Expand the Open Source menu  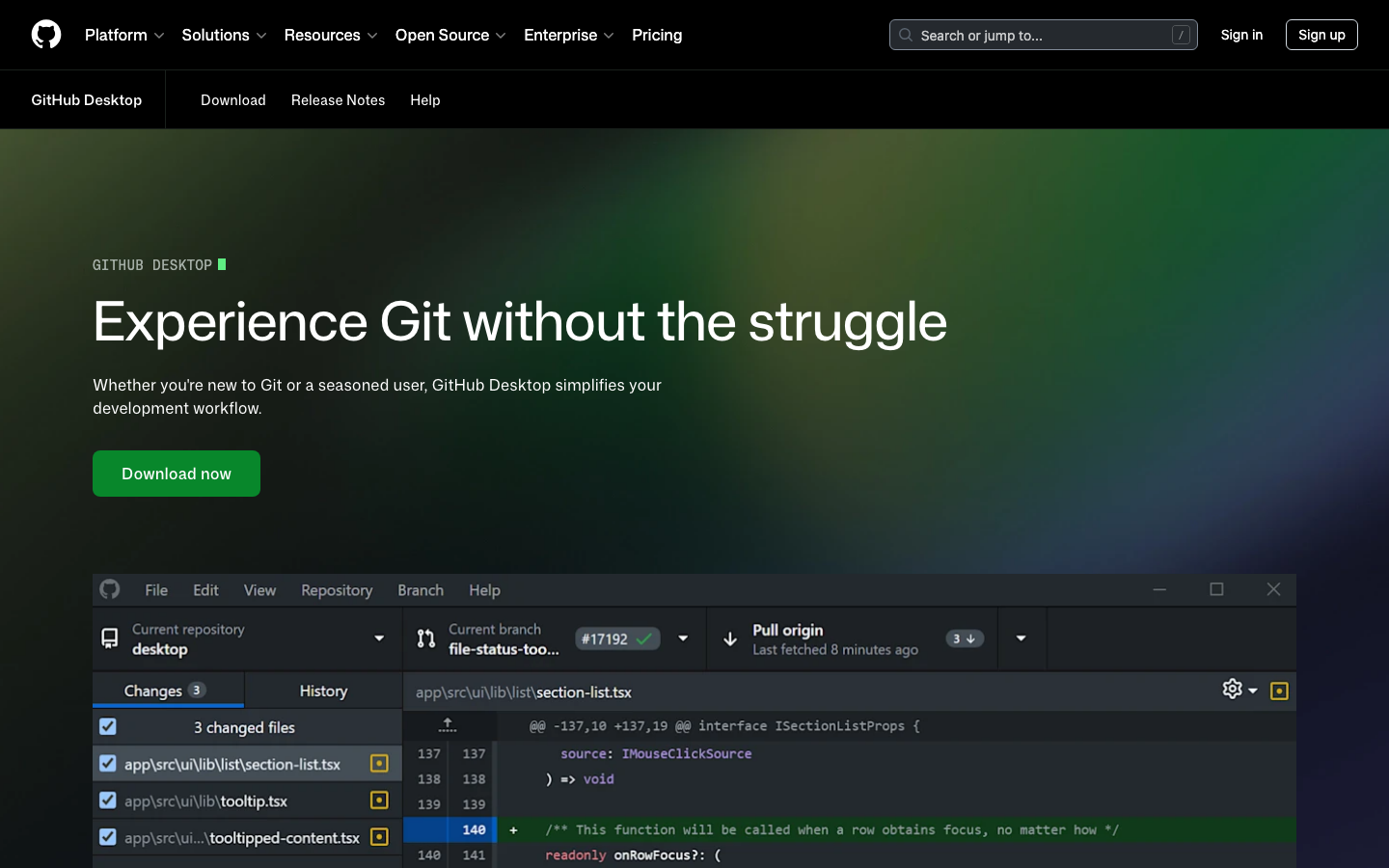450,35
